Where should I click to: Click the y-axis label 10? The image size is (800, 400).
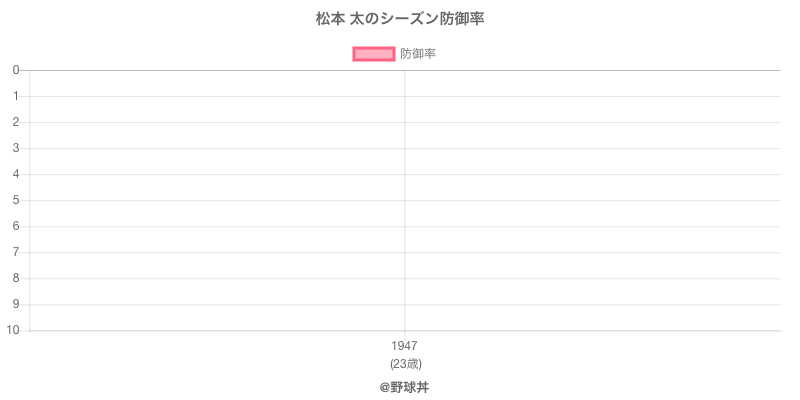tap(13, 330)
